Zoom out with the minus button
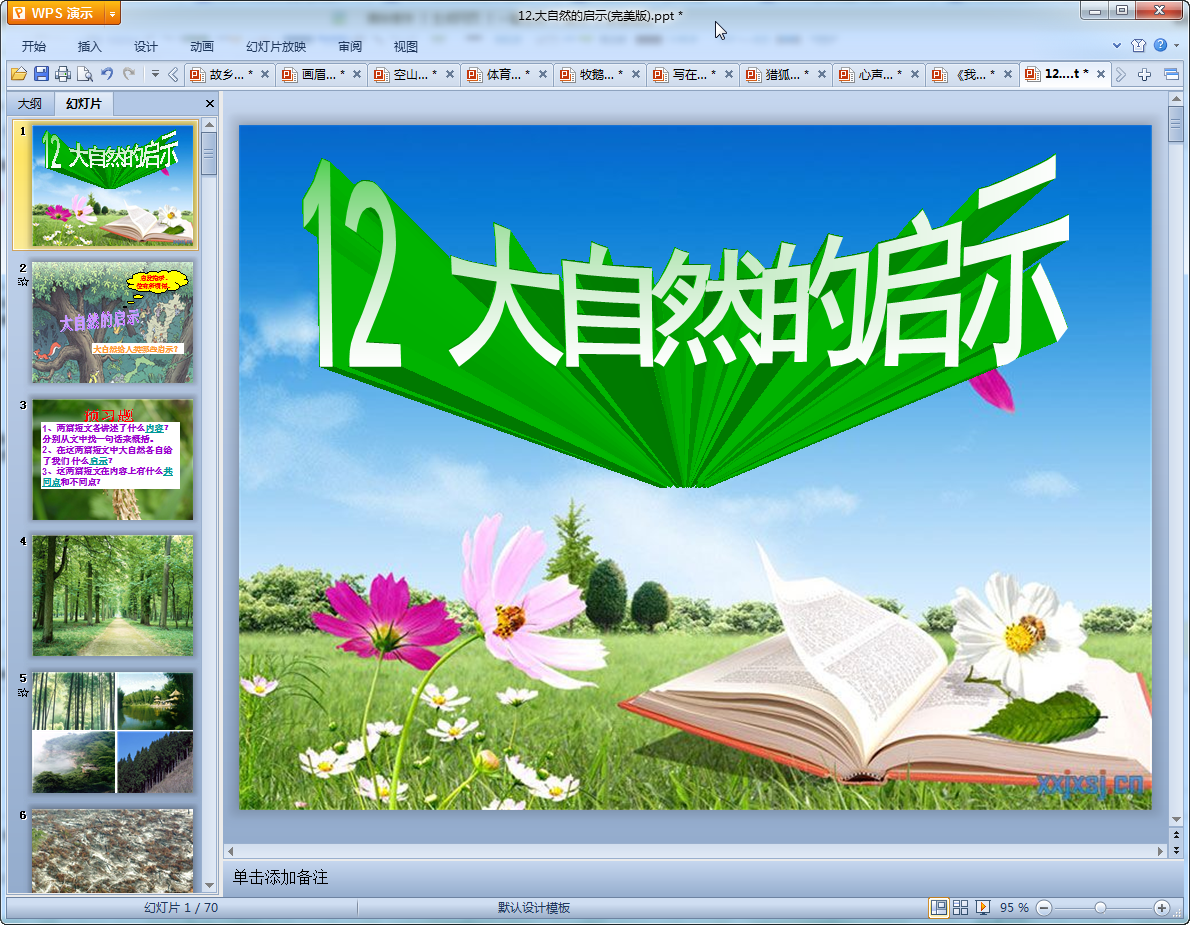The image size is (1190, 925). tap(1044, 908)
